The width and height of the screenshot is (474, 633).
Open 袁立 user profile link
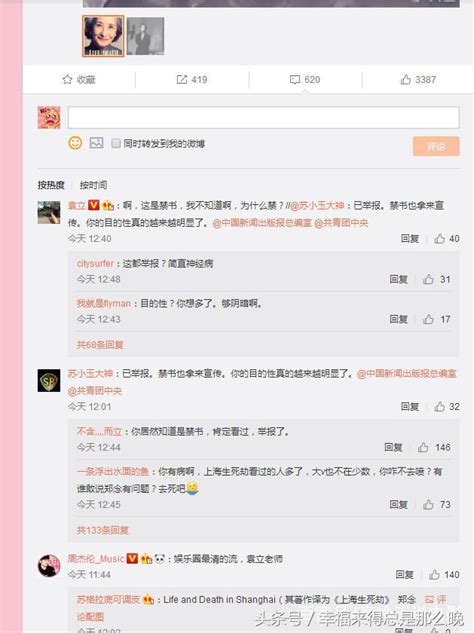77,205
